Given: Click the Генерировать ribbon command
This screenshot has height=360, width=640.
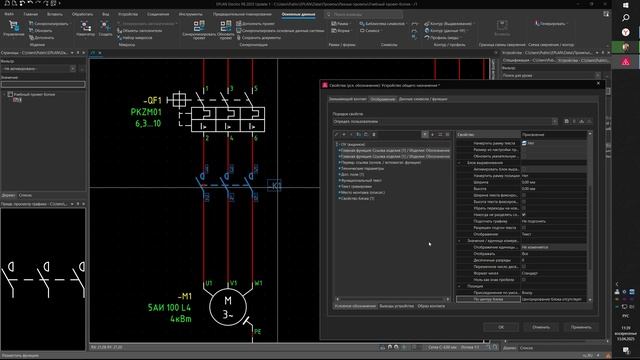Looking at the screenshot, I should [x=550, y=24].
